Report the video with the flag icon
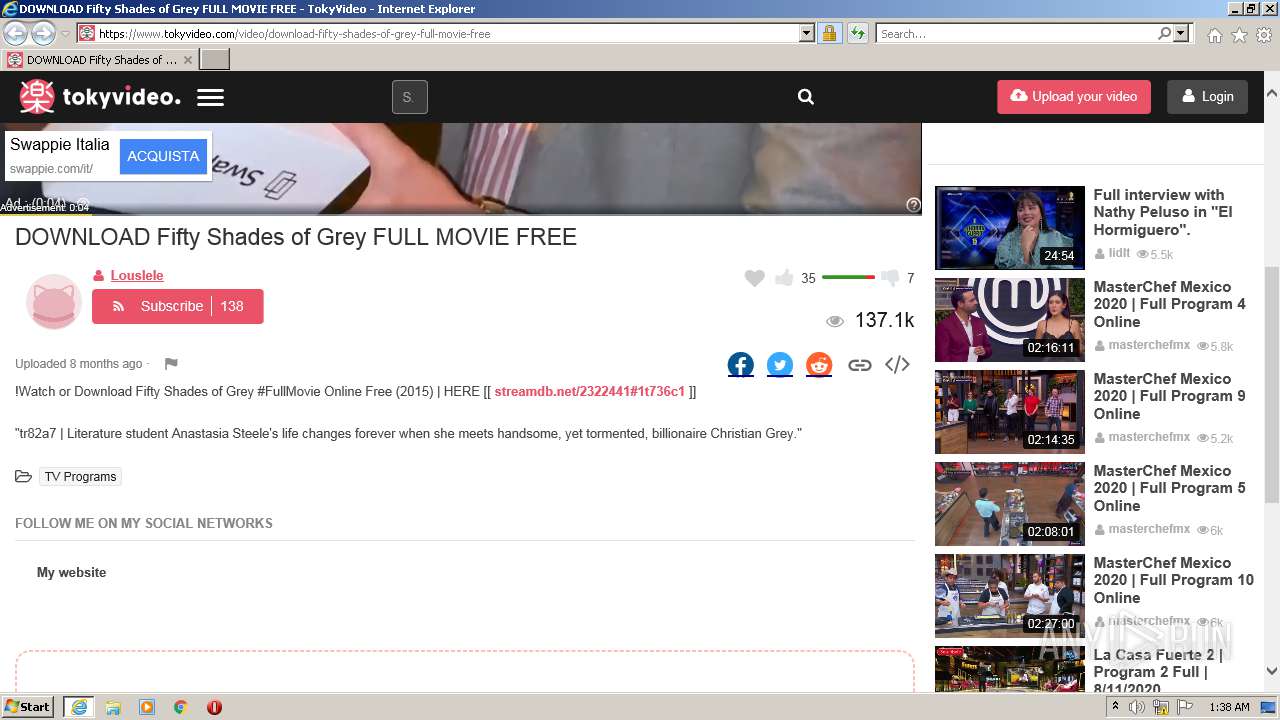 pyautogui.click(x=171, y=364)
